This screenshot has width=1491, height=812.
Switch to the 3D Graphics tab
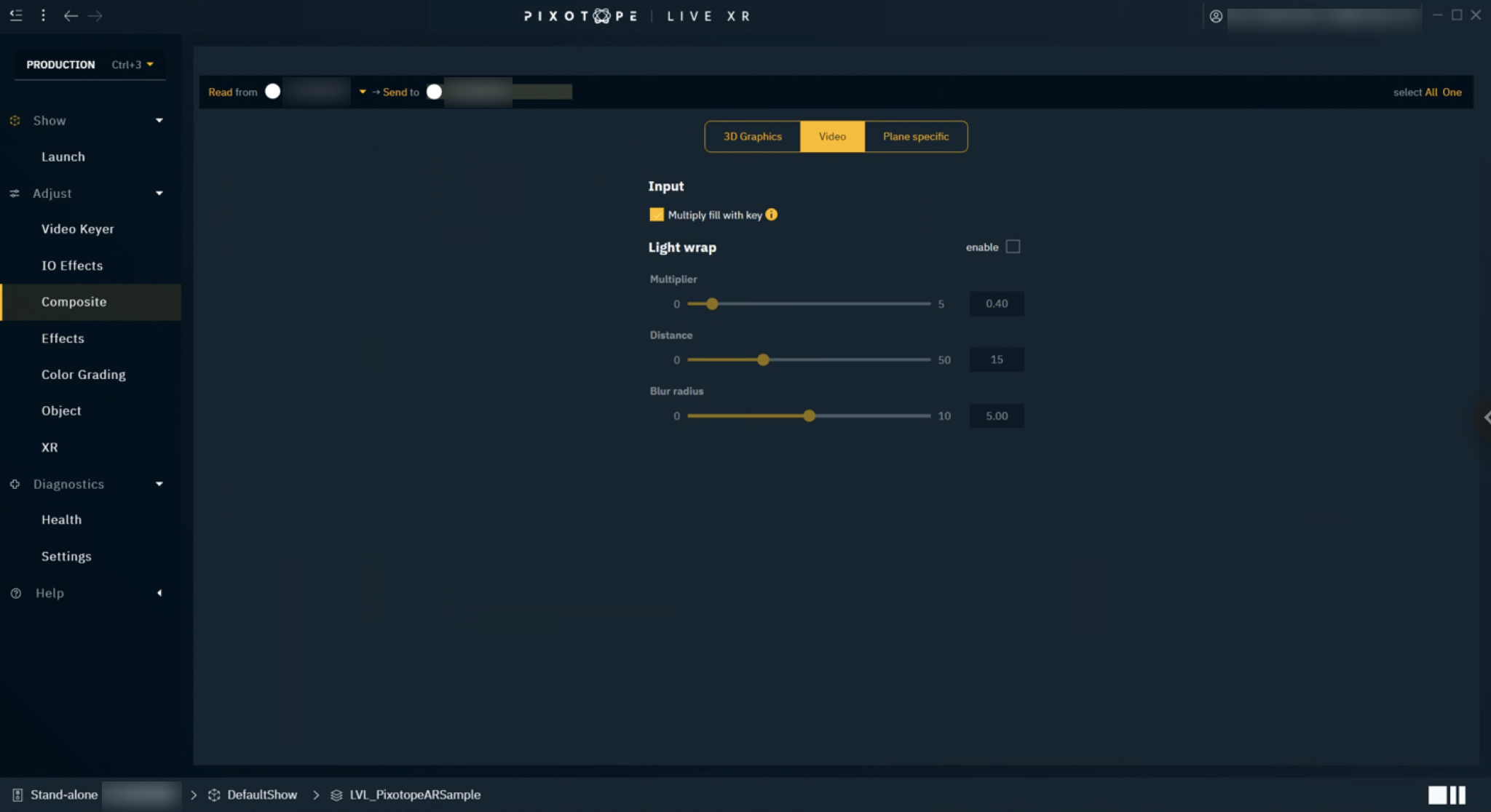[752, 137]
